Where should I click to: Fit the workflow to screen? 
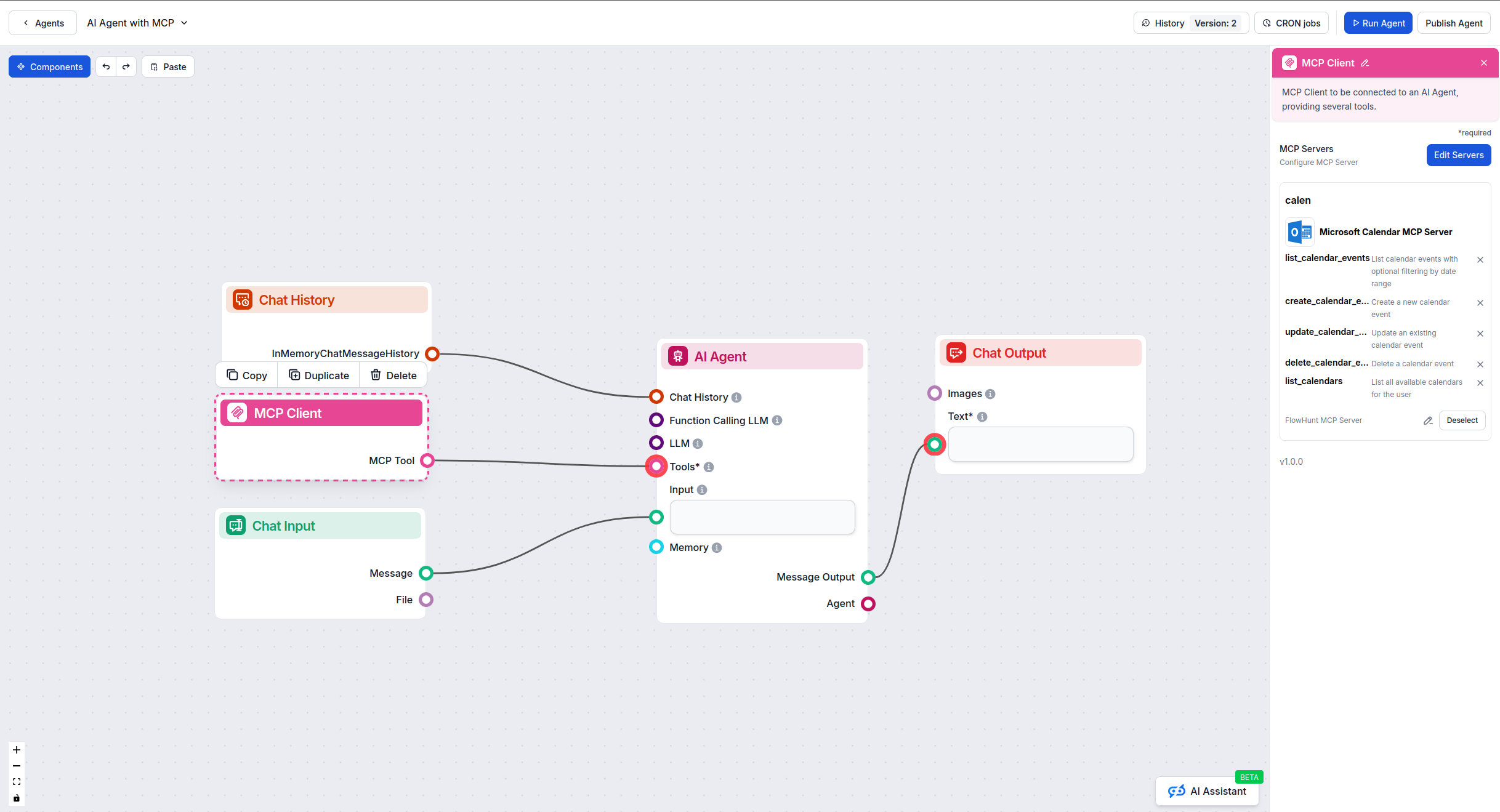click(16, 781)
